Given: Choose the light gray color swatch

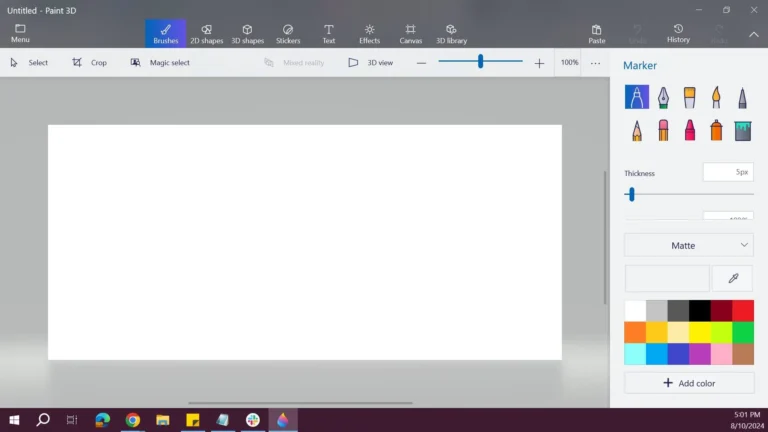Looking at the screenshot, I should [656, 311].
